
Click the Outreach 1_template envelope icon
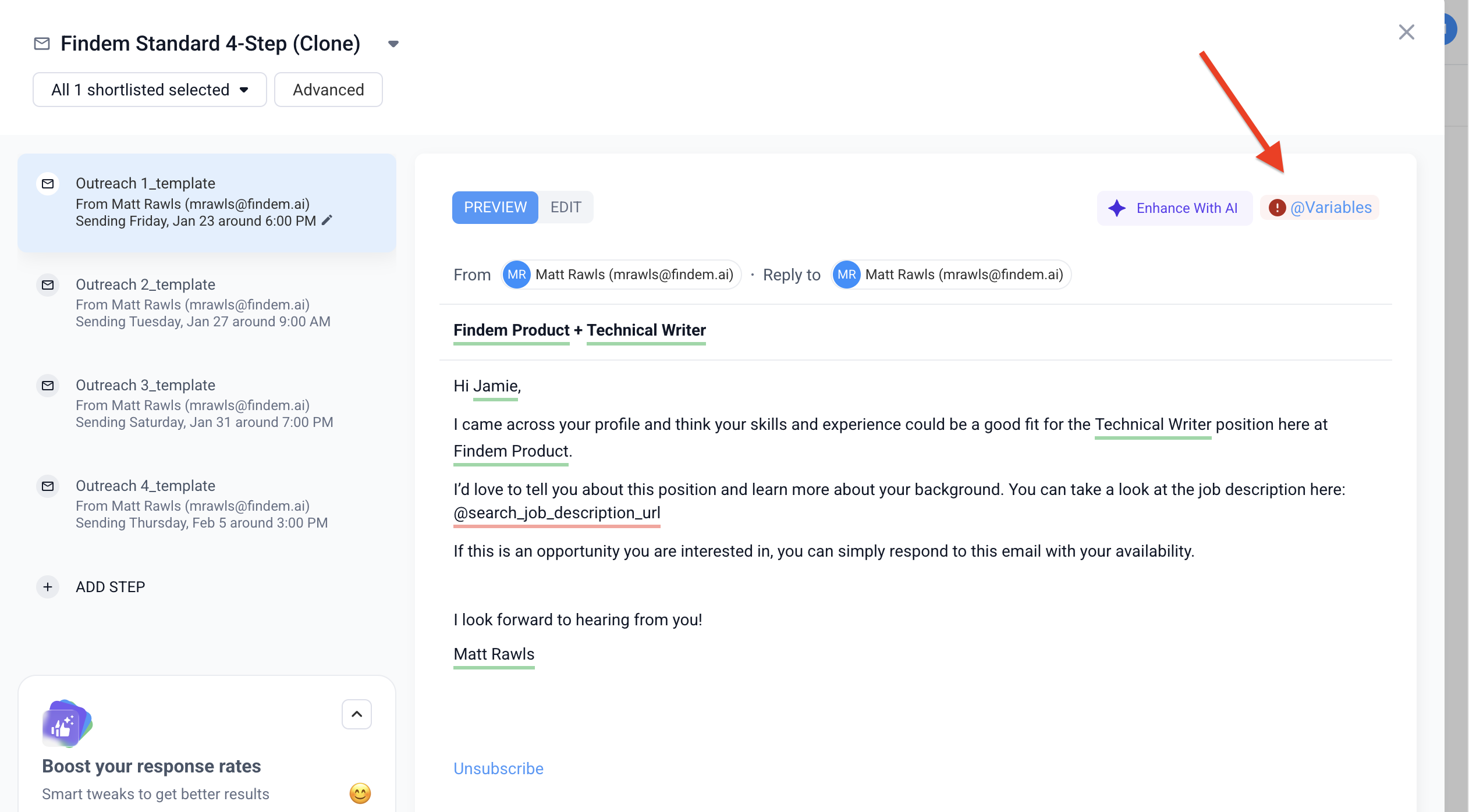click(48, 184)
